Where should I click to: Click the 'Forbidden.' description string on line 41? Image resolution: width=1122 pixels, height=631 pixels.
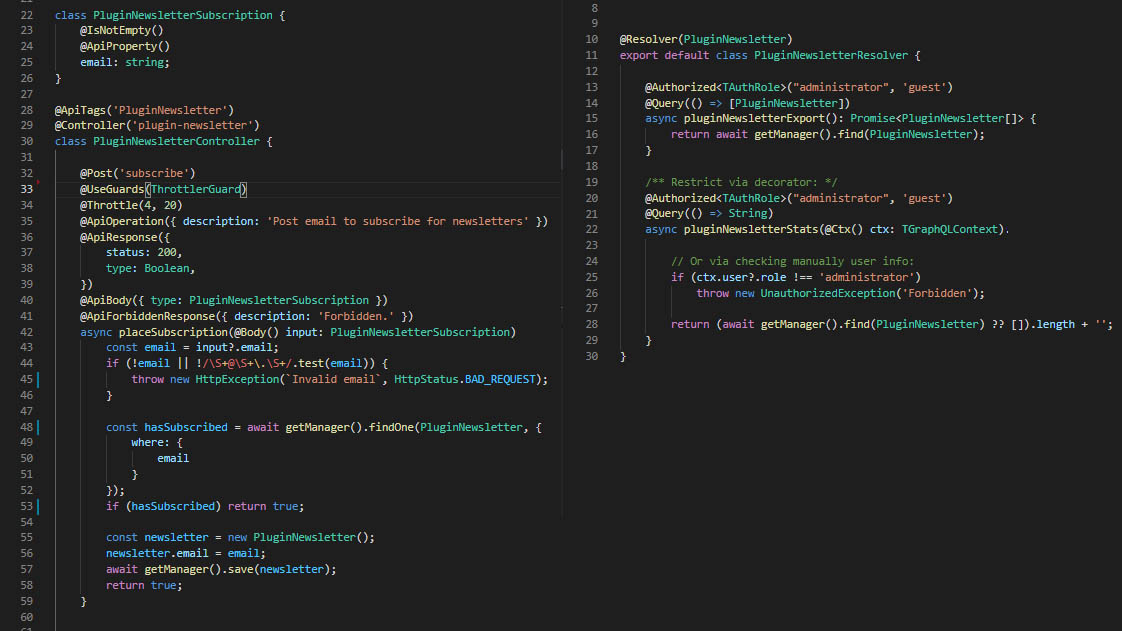tap(356, 316)
